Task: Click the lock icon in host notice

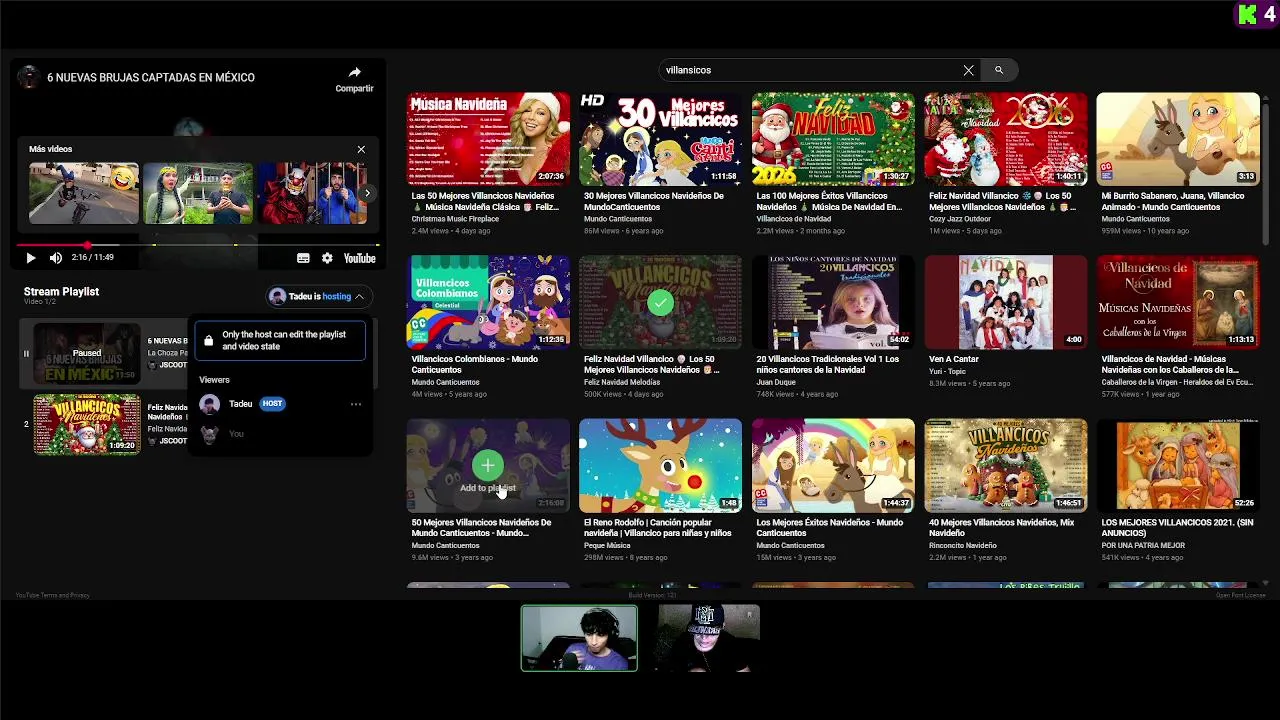Action: (x=208, y=341)
